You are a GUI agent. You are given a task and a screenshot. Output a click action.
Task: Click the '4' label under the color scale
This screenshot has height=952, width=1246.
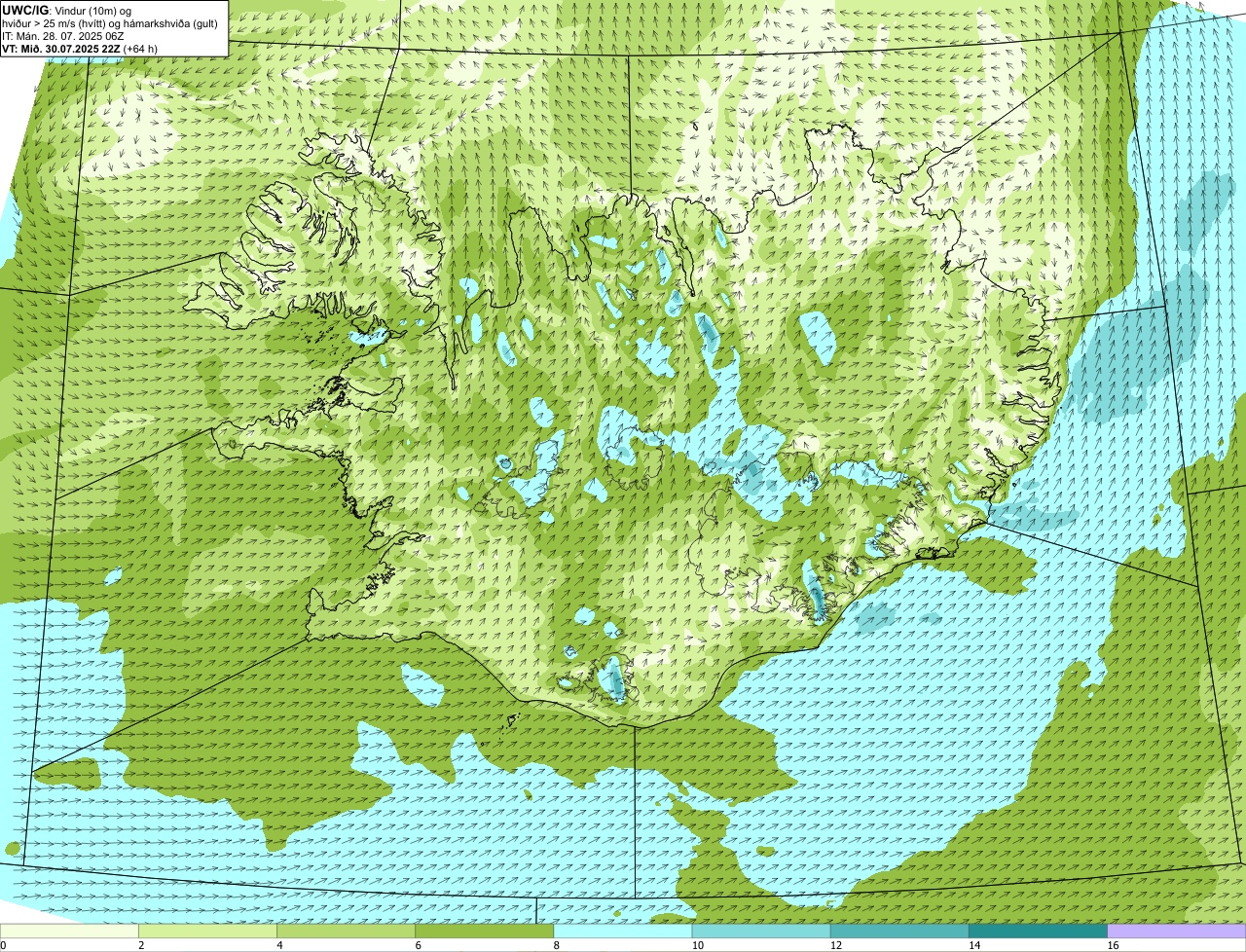pyautogui.click(x=279, y=945)
